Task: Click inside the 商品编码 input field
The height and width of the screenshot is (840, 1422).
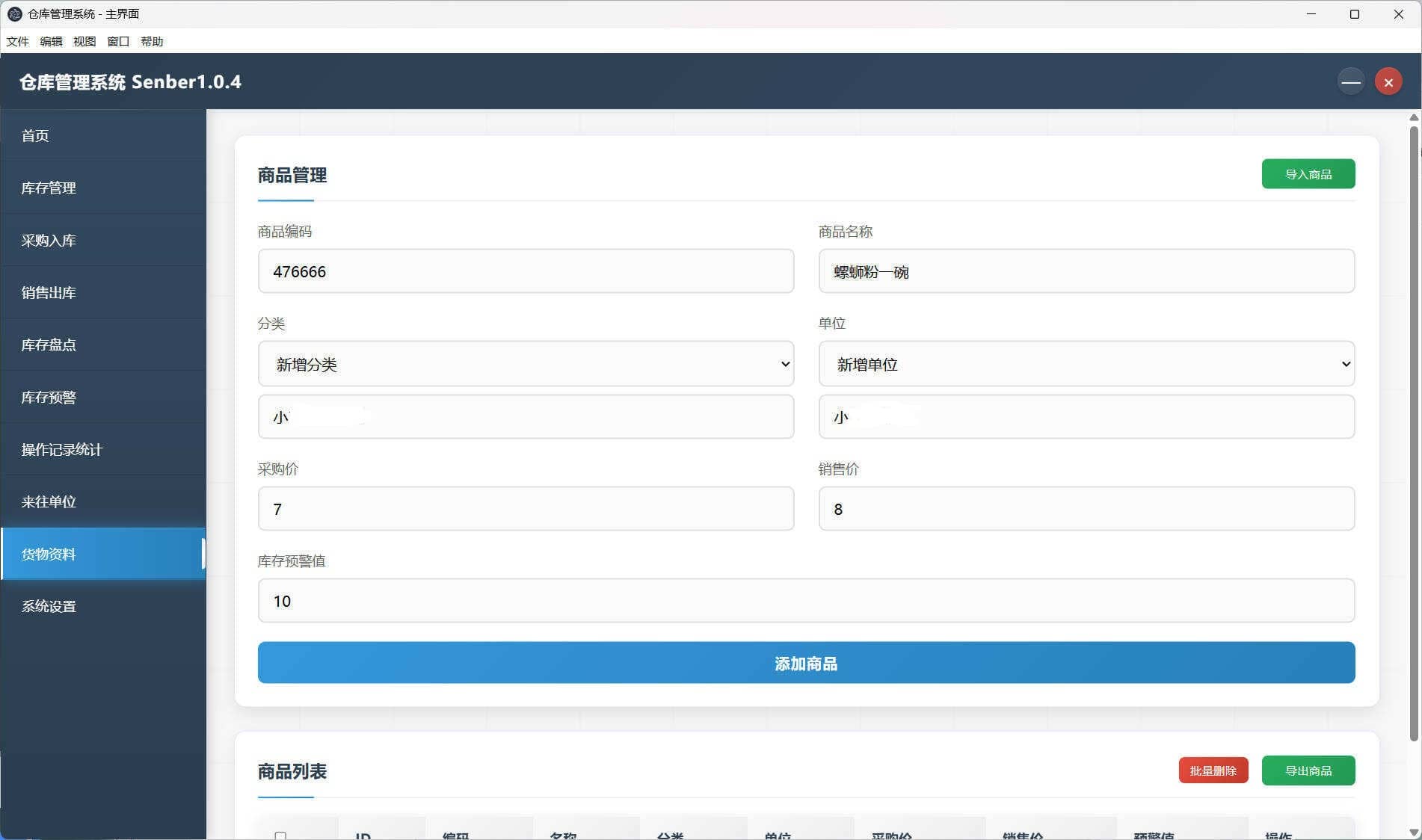Action: point(526,271)
